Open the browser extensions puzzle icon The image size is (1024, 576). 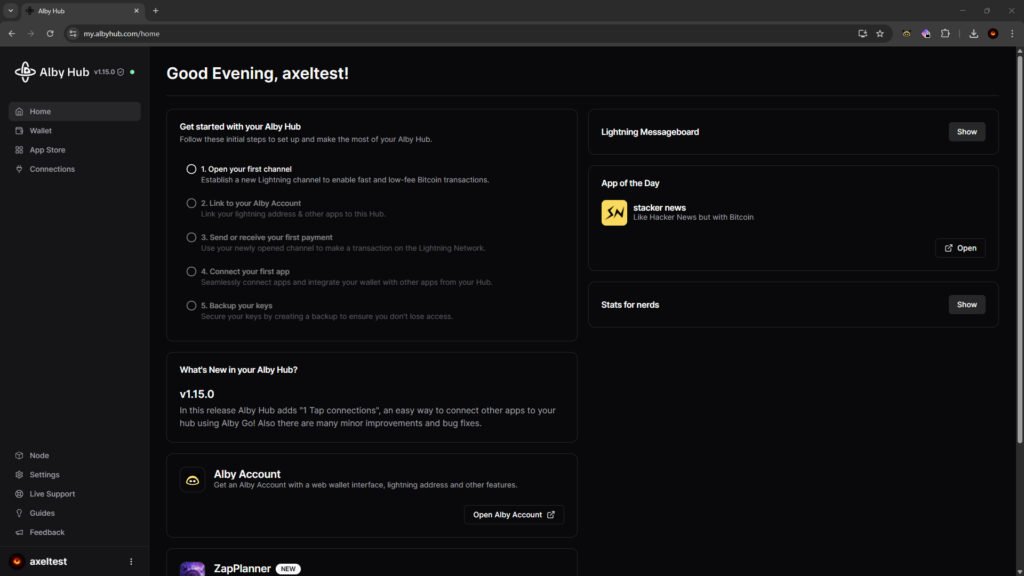pyautogui.click(x=945, y=33)
